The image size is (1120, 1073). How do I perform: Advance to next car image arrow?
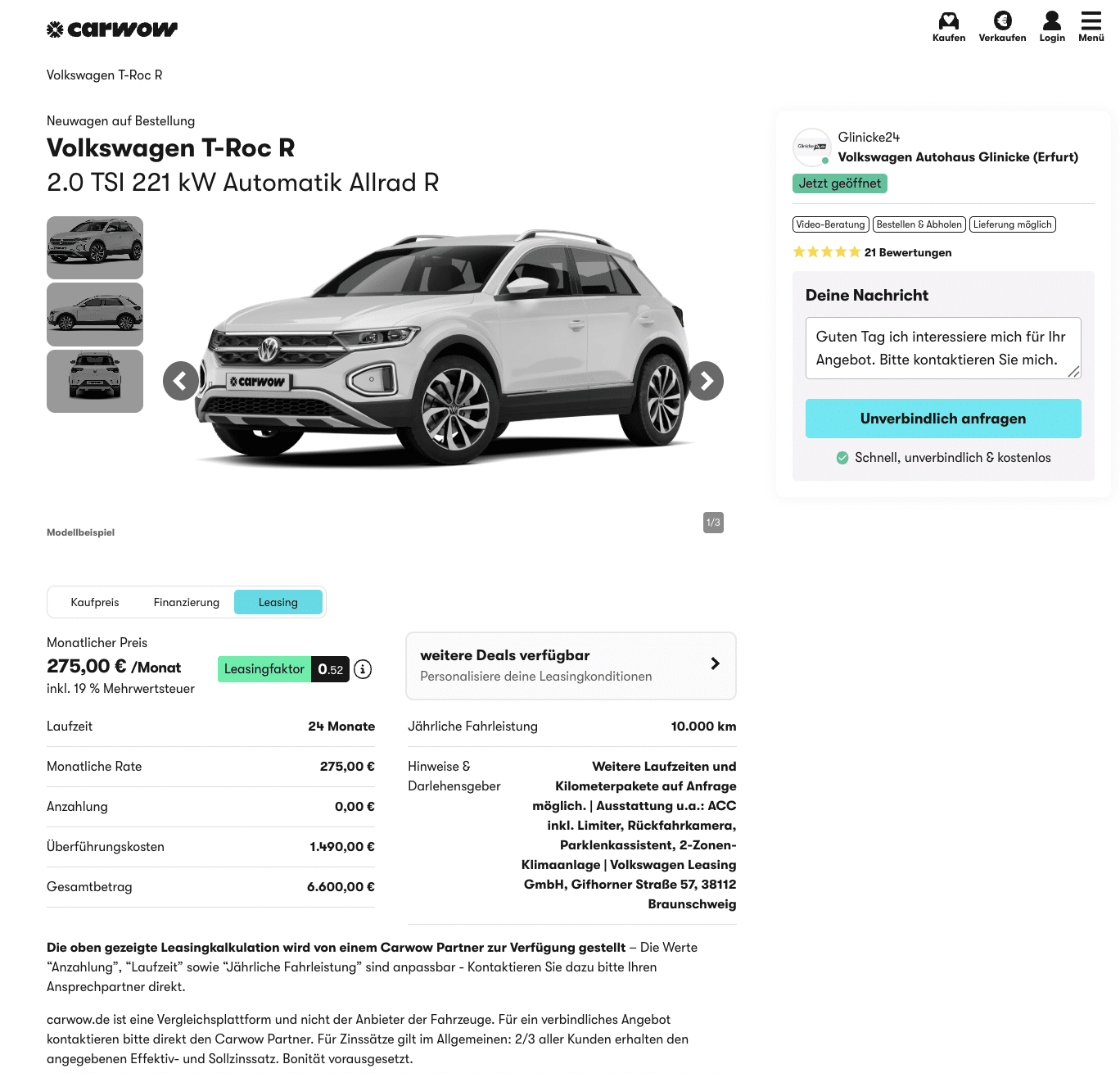click(x=706, y=381)
